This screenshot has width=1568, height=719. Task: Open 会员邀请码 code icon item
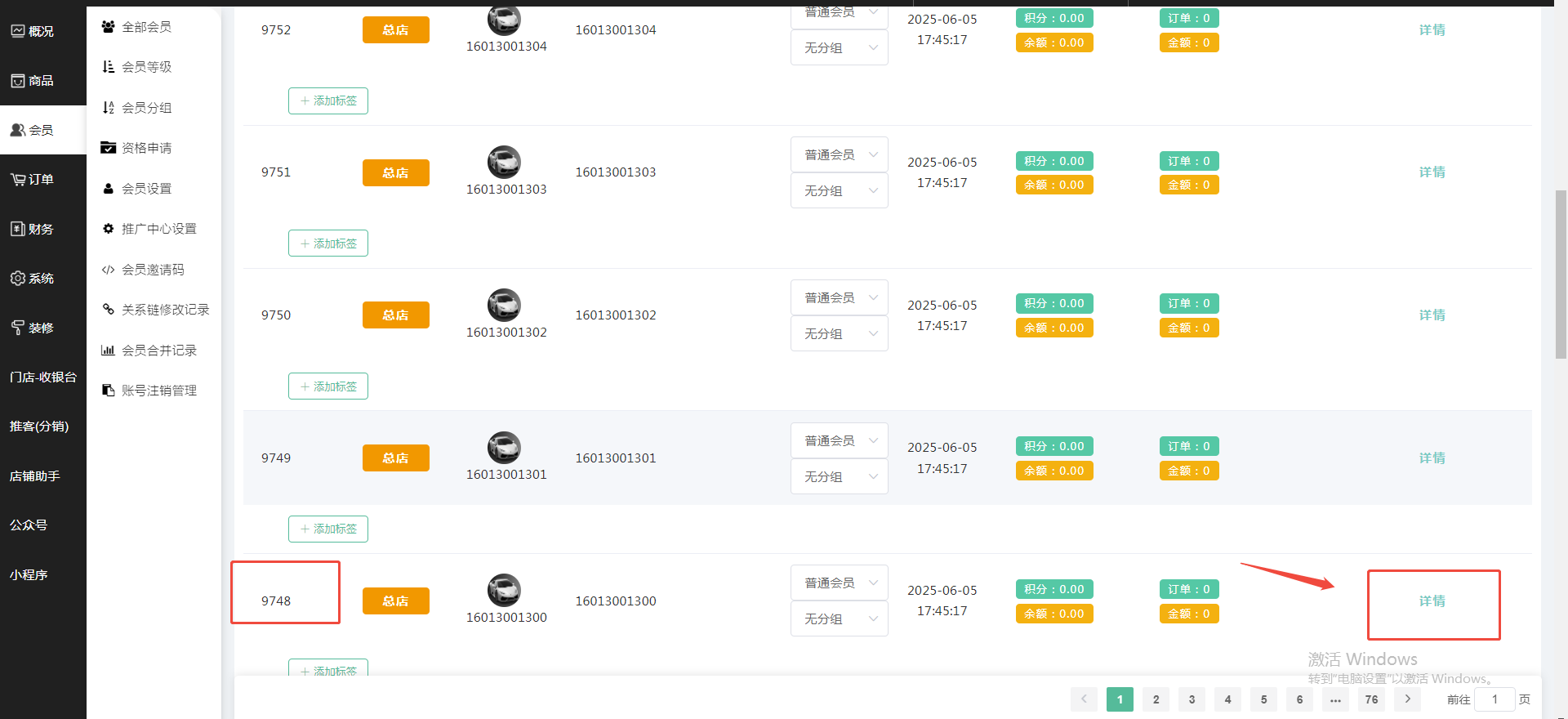tap(108, 270)
